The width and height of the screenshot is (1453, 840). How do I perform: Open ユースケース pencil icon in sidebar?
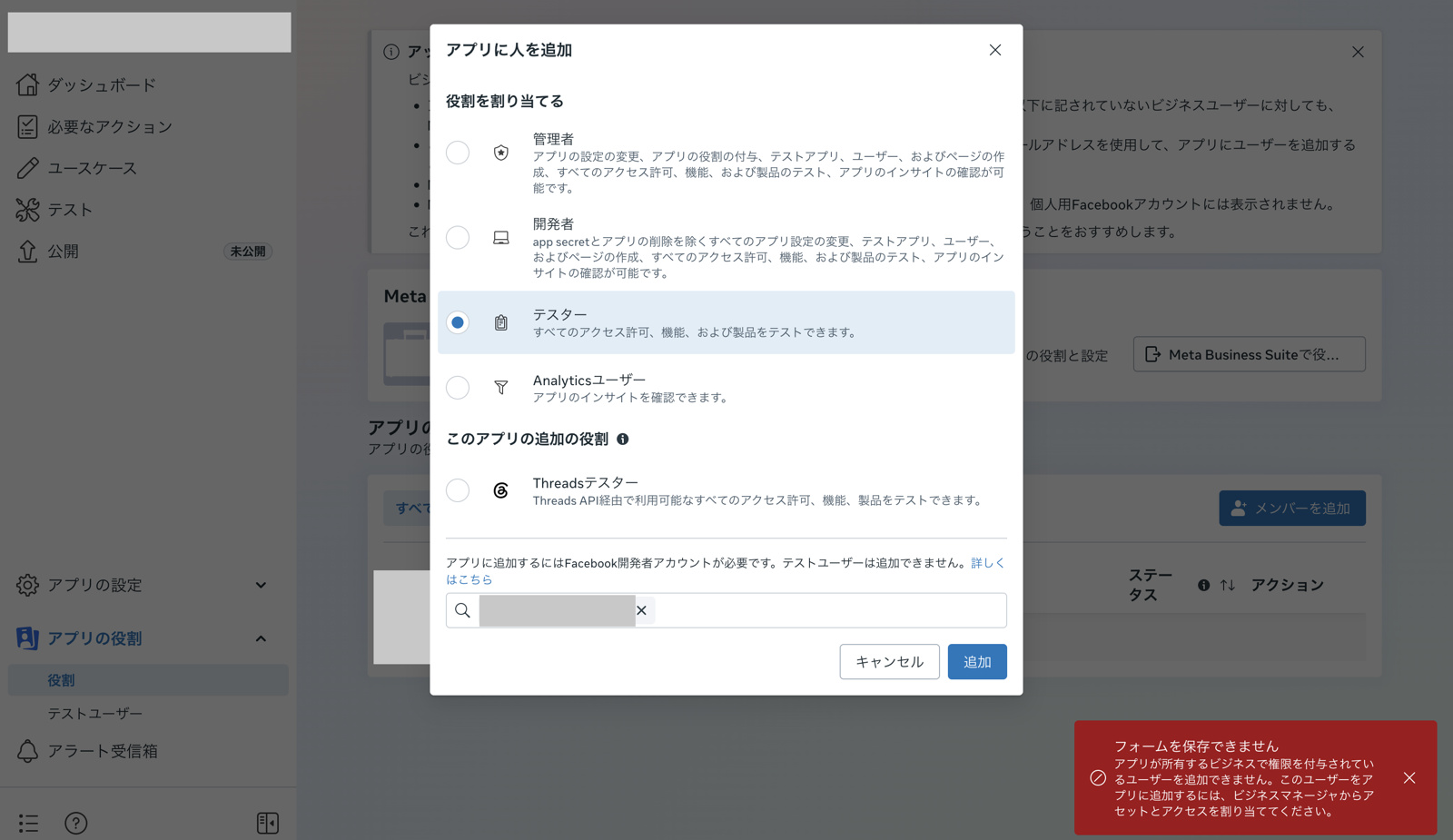[27, 168]
